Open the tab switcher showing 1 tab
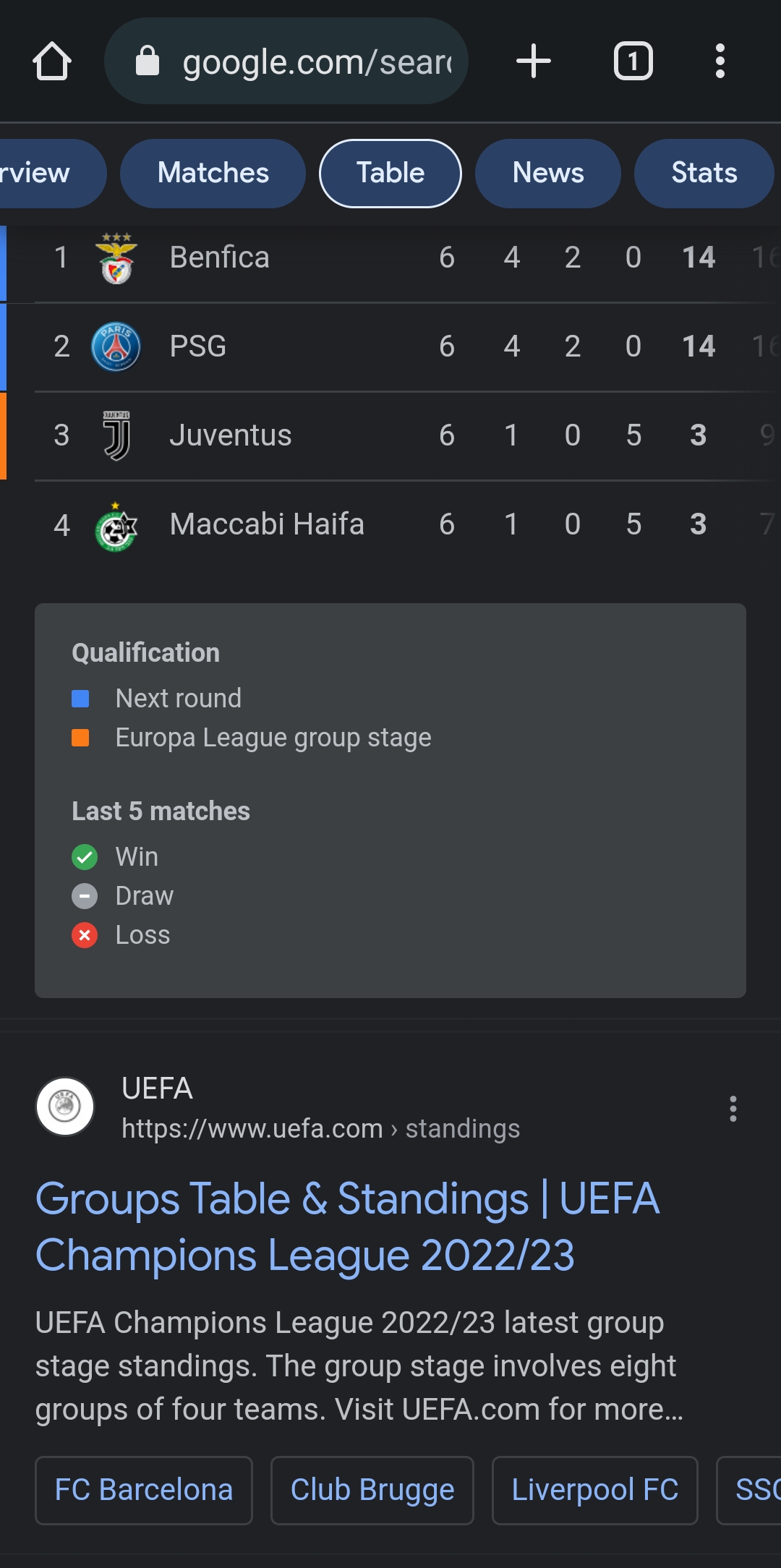 pos(633,61)
